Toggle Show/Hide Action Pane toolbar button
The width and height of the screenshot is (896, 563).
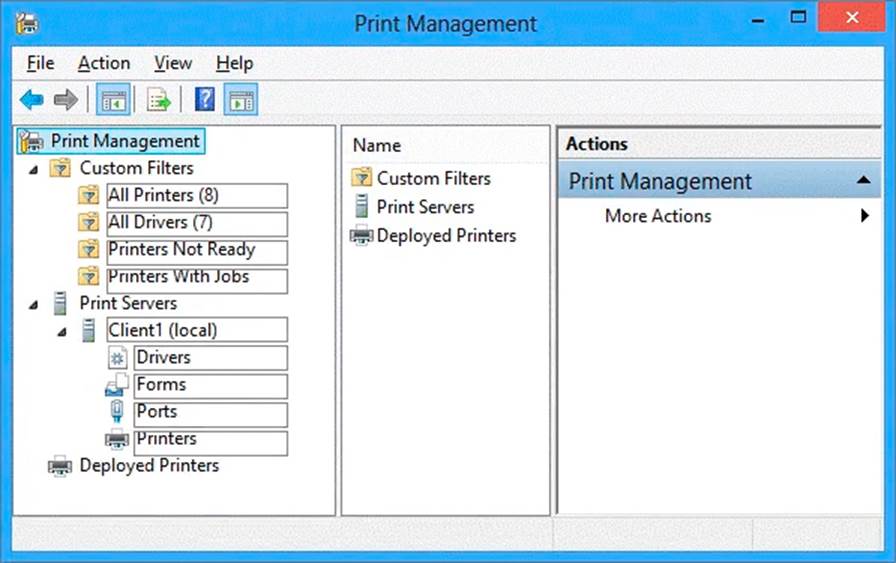point(241,100)
